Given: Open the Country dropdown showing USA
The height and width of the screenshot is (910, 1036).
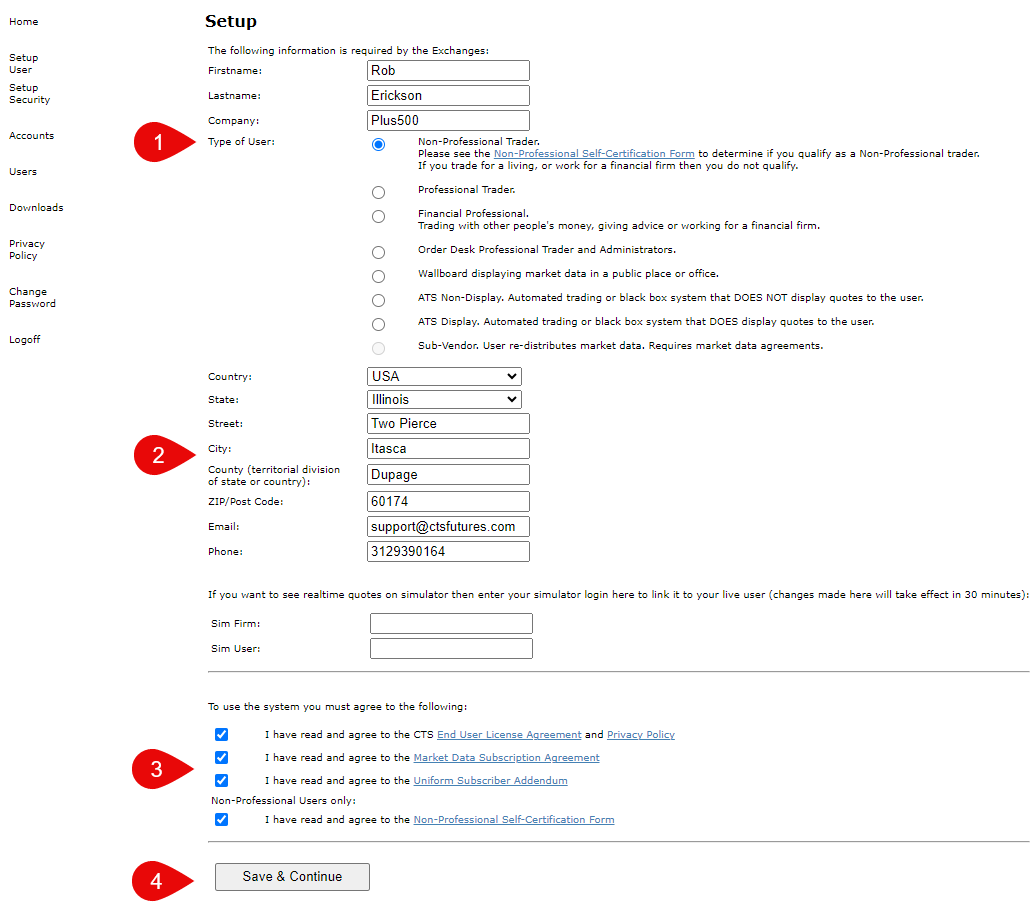Looking at the screenshot, I should [444, 376].
